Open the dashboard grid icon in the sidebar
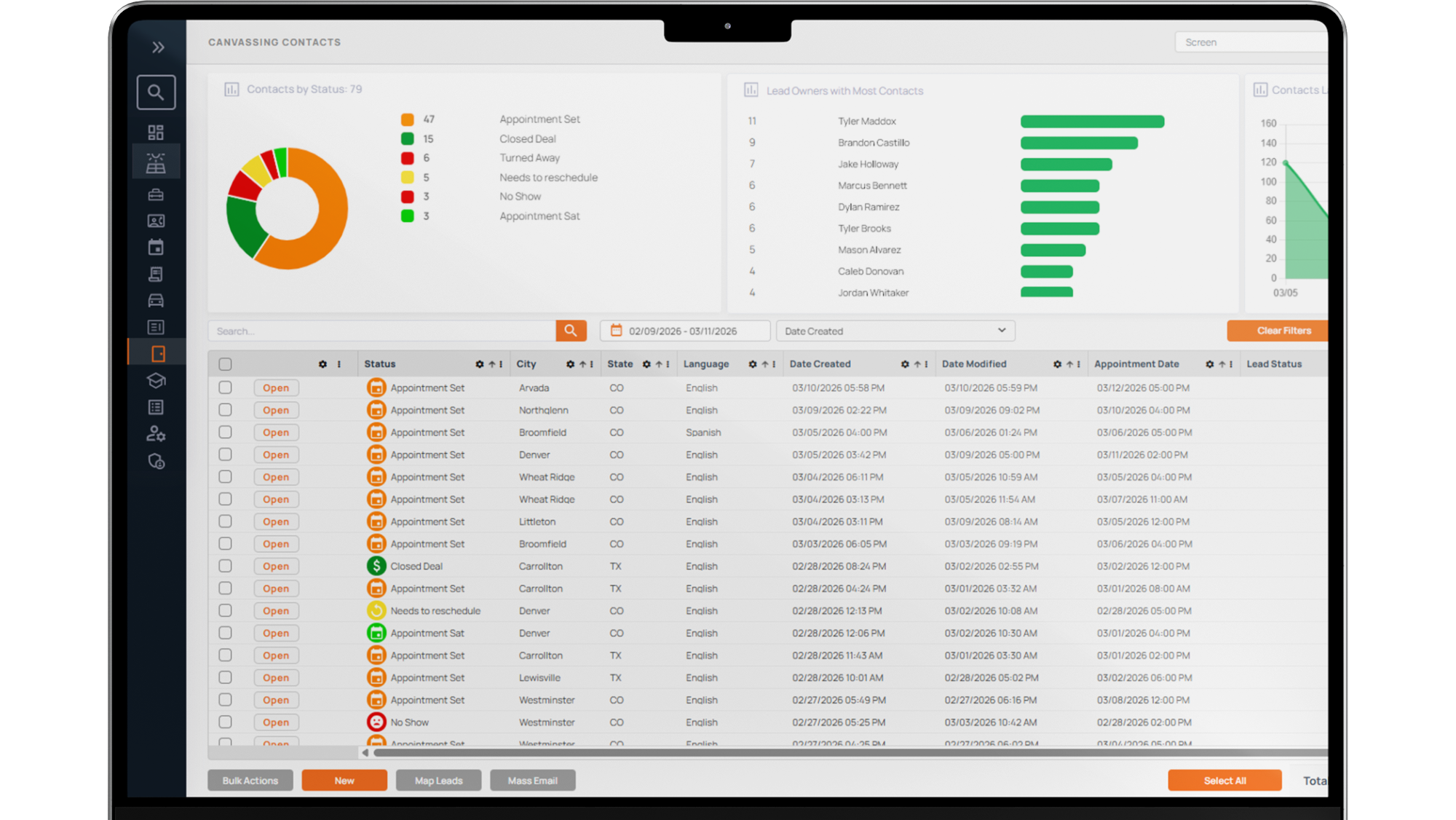The height and width of the screenshot is (820, 1456). coord(156,133)
